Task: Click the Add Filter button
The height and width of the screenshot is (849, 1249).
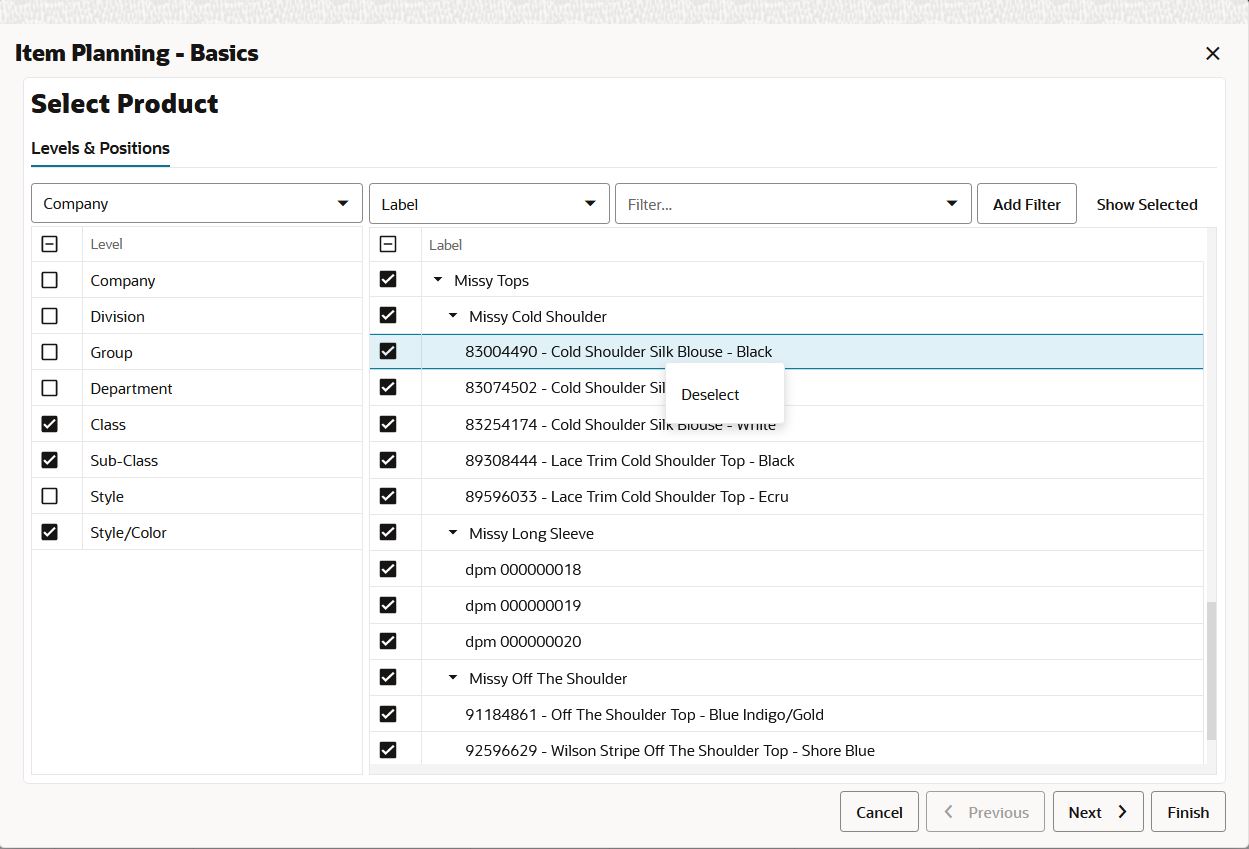Action: click(x=1026, y=203)
